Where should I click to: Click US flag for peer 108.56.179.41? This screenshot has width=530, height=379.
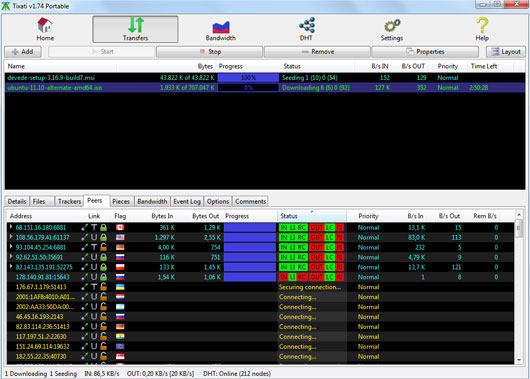click(120, 237)
